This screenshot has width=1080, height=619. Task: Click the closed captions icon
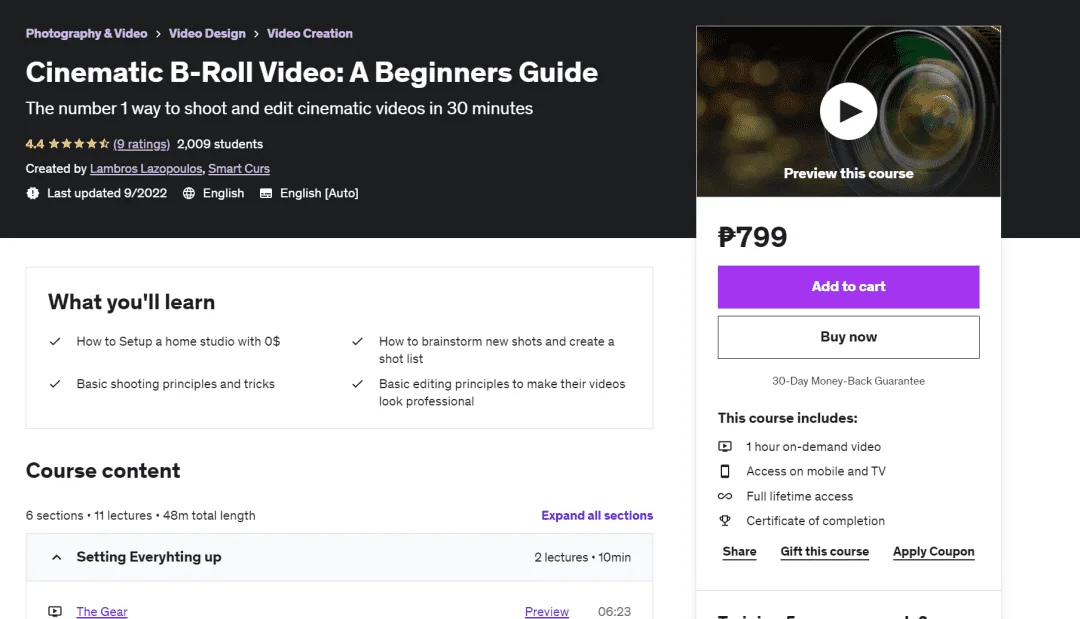[x=266, y=193]
